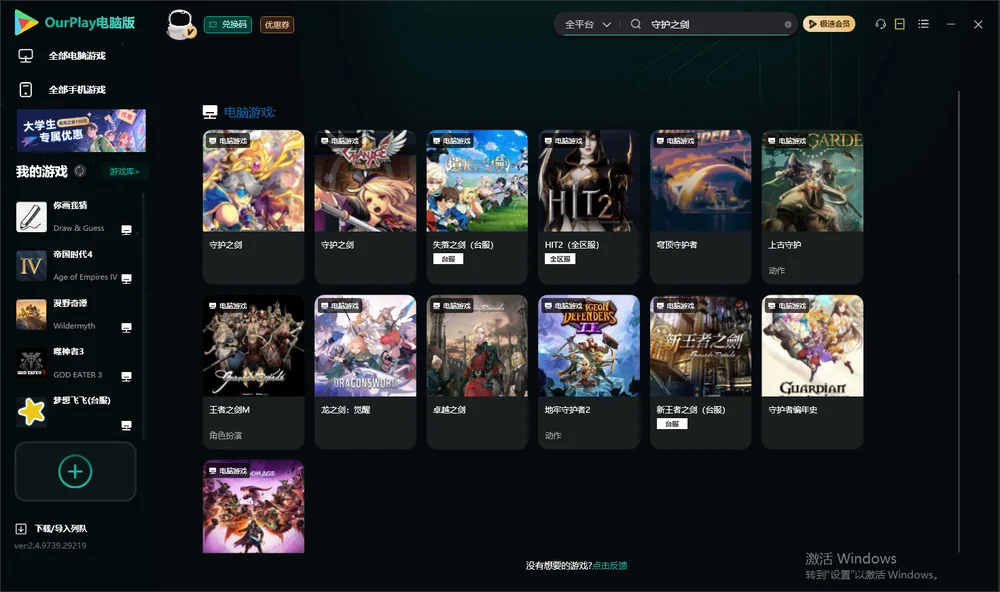
Task: Open the HIT2（全区服） game card
Action: [x=589, y=207]
